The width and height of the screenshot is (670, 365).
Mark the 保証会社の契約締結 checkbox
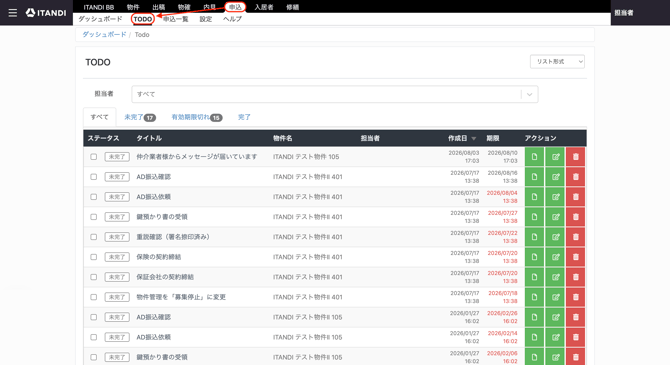coord(94,277)
